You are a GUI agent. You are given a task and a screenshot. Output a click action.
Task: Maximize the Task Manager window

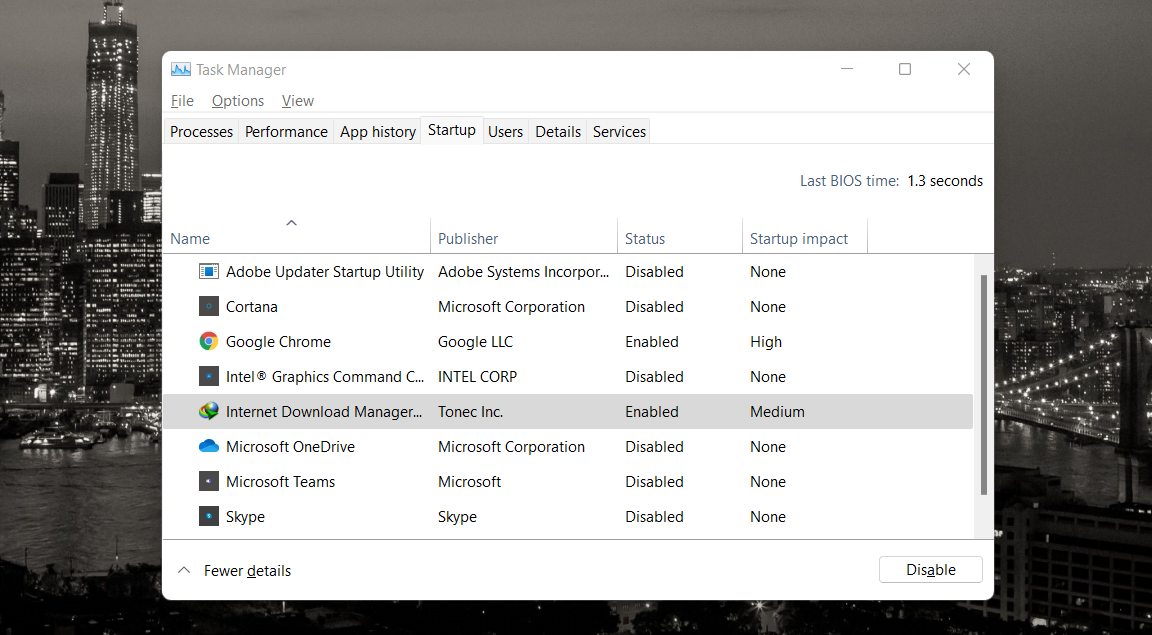pyautogui.click(x=905, y=69)
